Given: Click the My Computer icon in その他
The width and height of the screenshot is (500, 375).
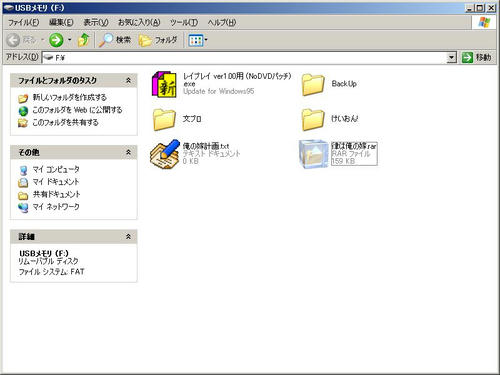Looking at the screenshot, I should pos(23,170).
